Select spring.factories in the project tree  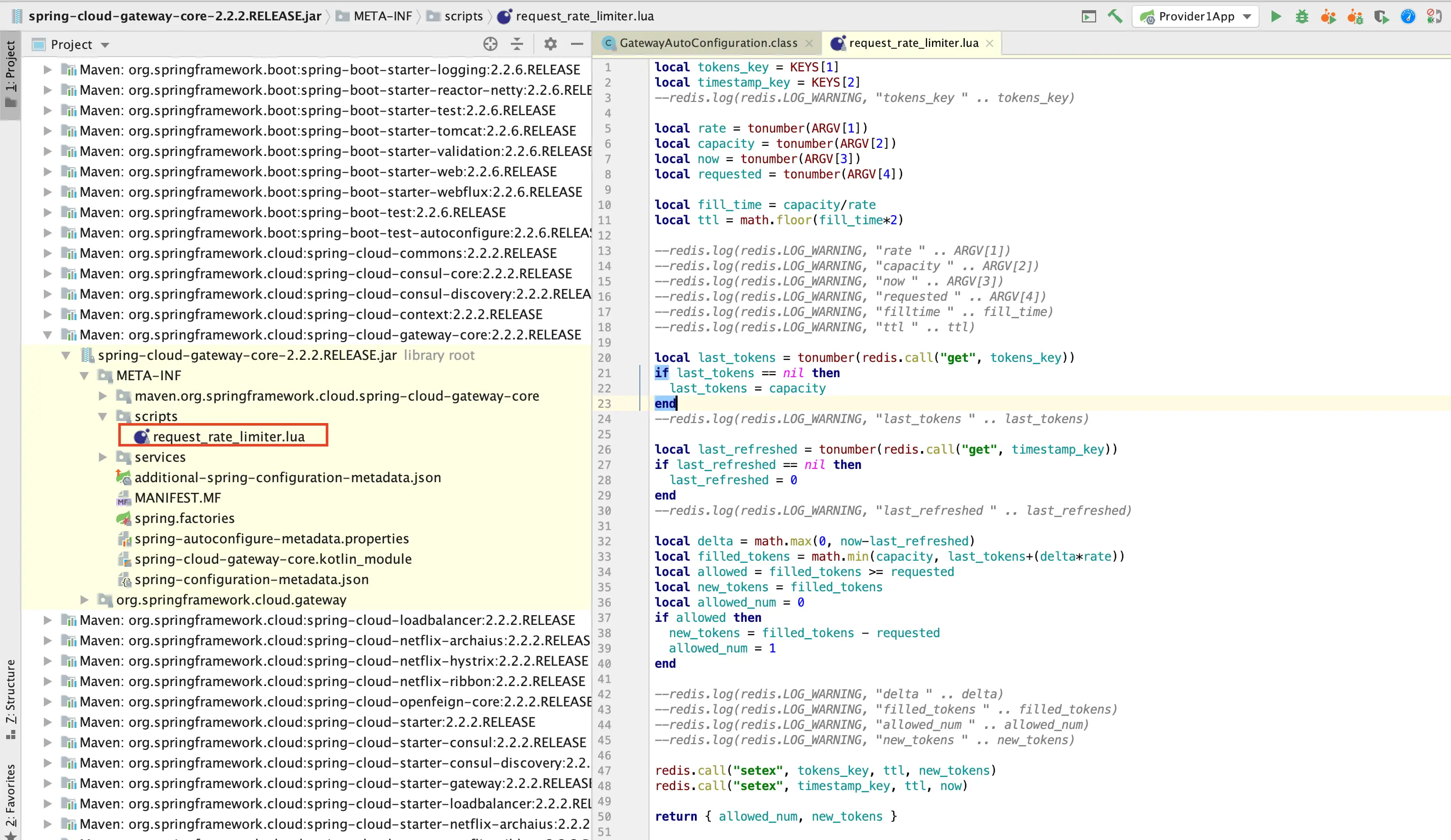coord(184,518)
